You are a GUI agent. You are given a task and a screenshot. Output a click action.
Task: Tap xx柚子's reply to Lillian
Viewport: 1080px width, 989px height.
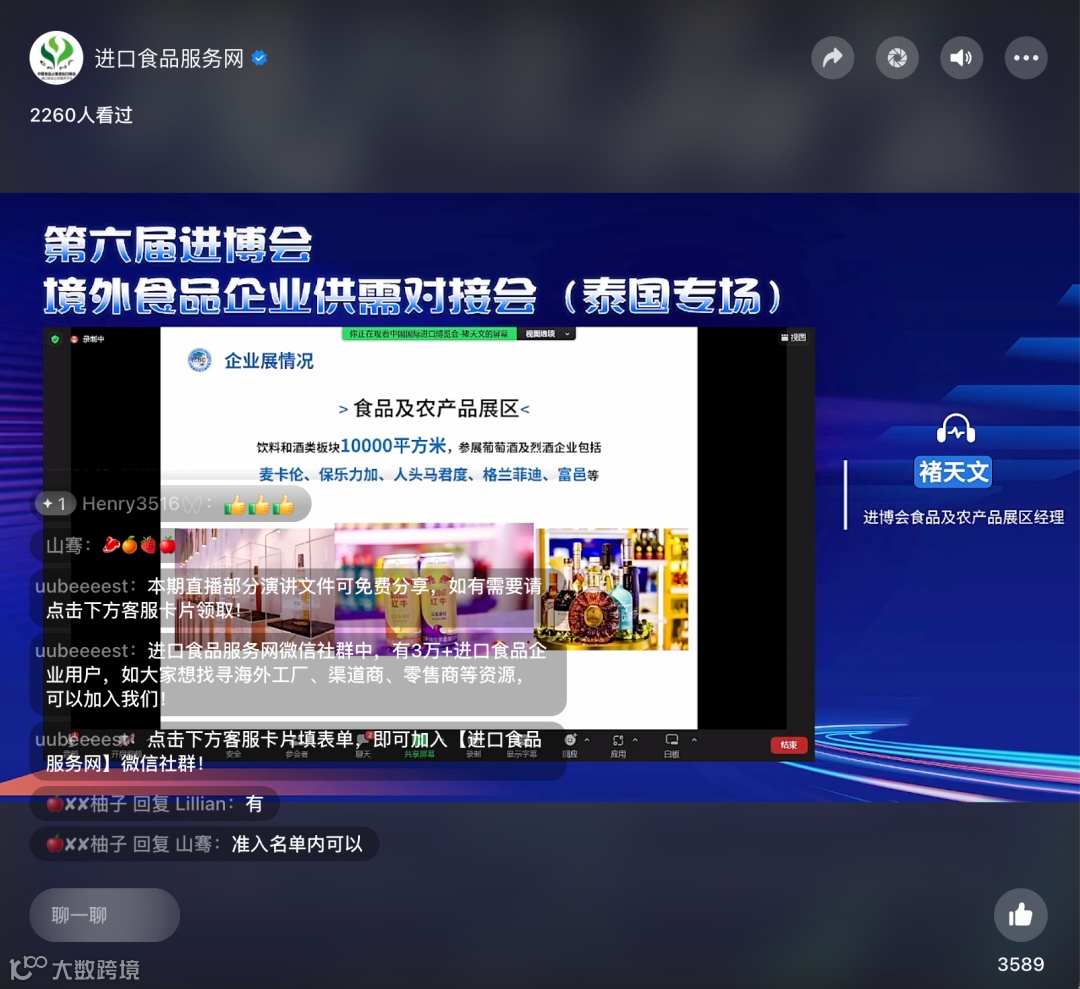tap(154, 804)
